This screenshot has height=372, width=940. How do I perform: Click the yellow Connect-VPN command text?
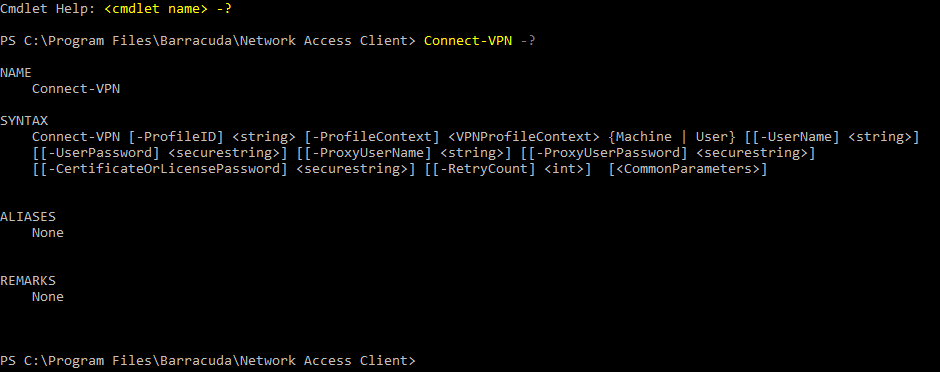coord(468,41)
